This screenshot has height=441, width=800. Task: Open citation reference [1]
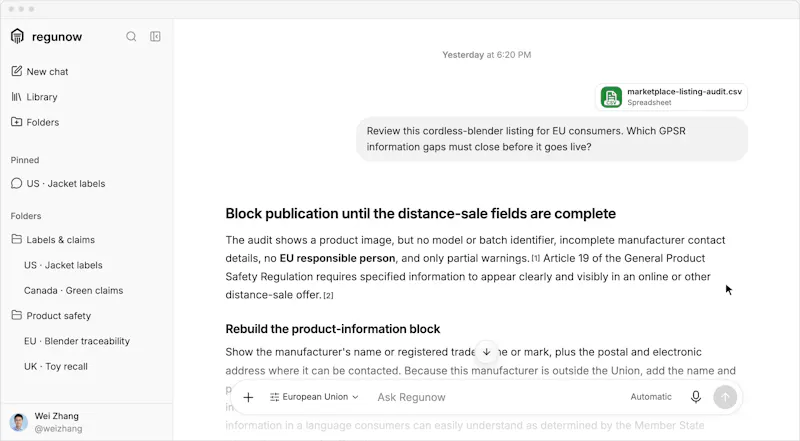[x=536, y=259]
